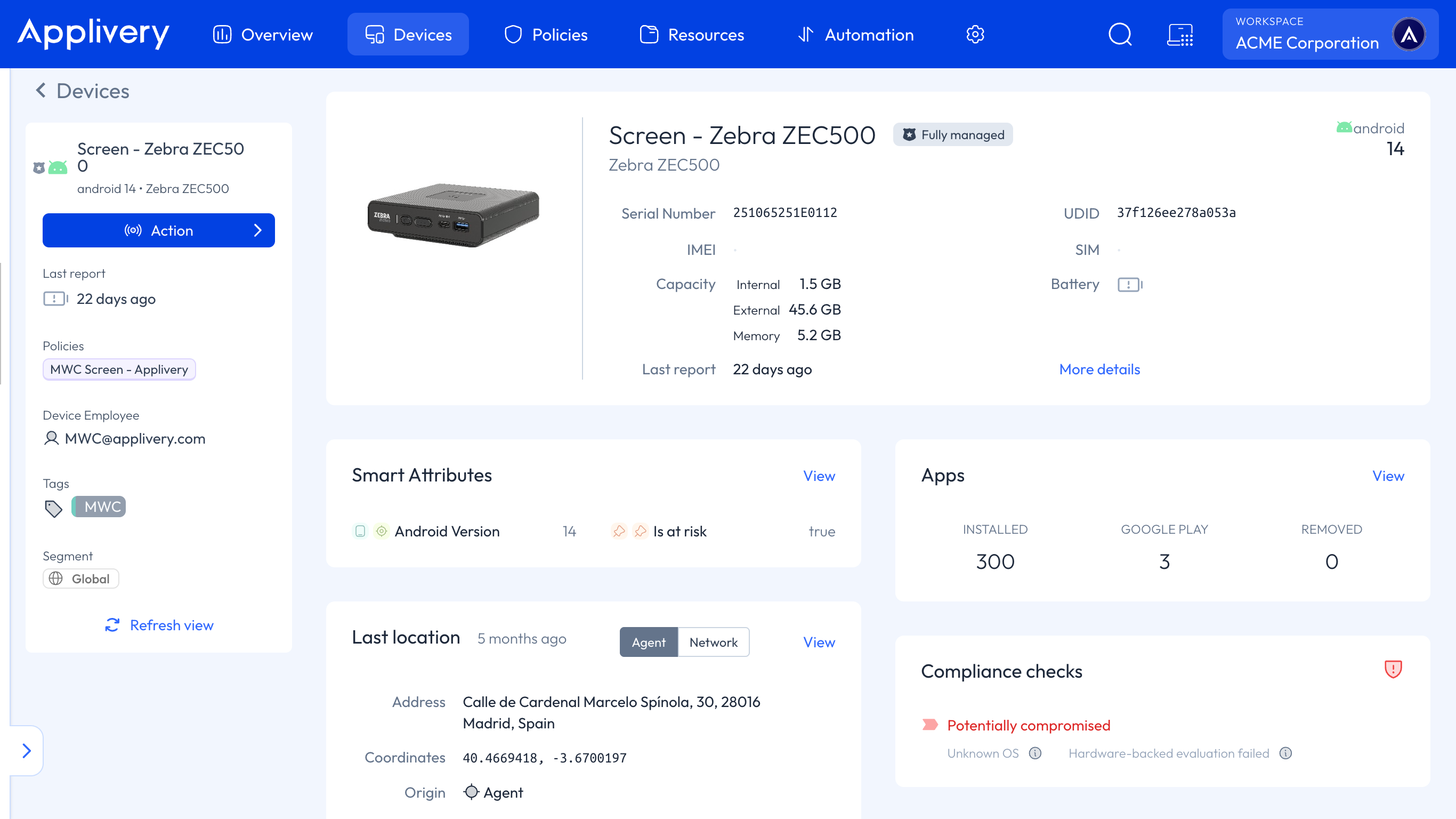Image resolution: width=1456 pixels, height=819 pixels.
Task: Click the Zebra ZEC500 device image
Action: (x=454, y=215)
